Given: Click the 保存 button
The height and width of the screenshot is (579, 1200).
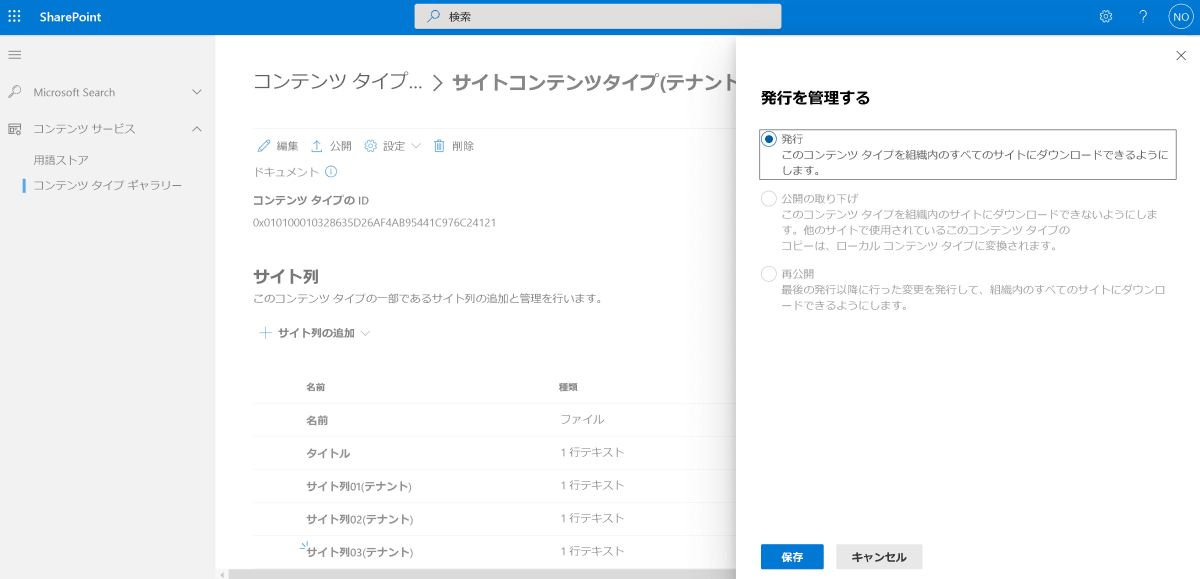Looking at the screenshot, I should click(792, 557).
